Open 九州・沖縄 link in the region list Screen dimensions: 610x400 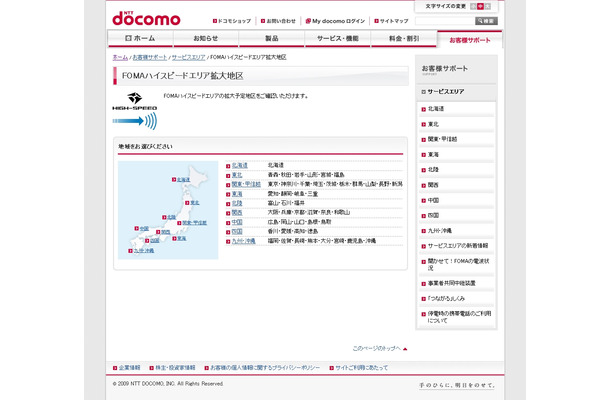click(x=243, y=241)
